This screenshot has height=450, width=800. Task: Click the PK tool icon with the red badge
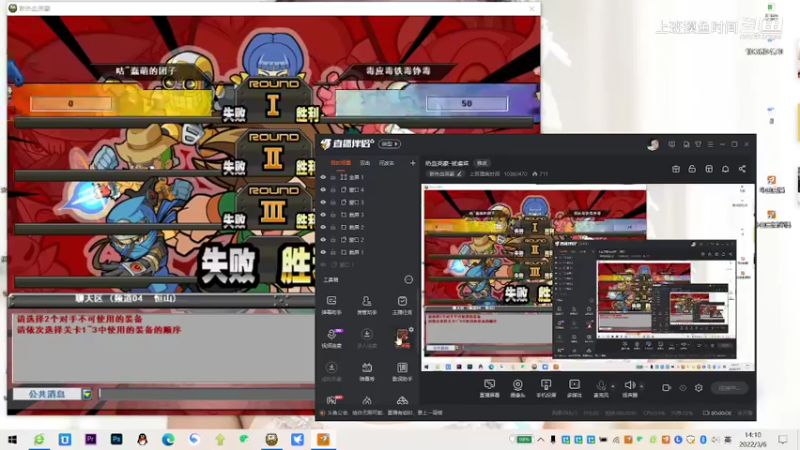pyautogui.click(x=332, y=400)
